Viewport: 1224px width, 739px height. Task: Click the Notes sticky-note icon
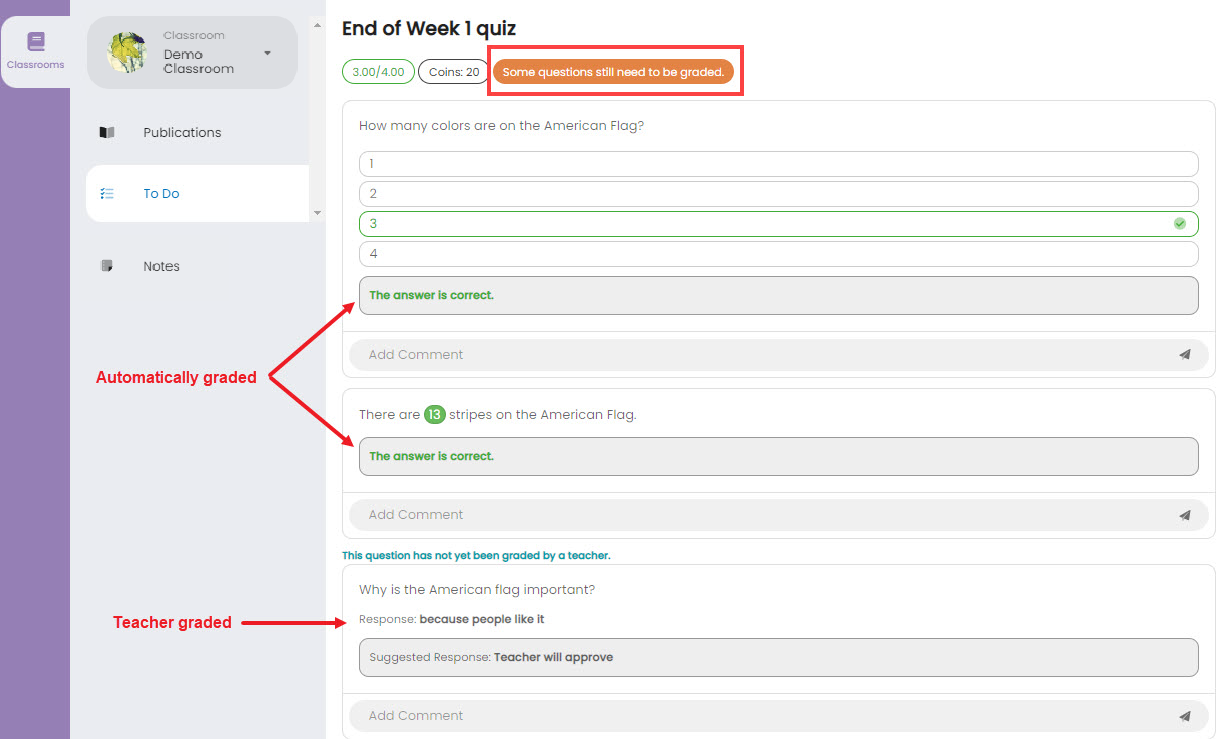point(107,266)
